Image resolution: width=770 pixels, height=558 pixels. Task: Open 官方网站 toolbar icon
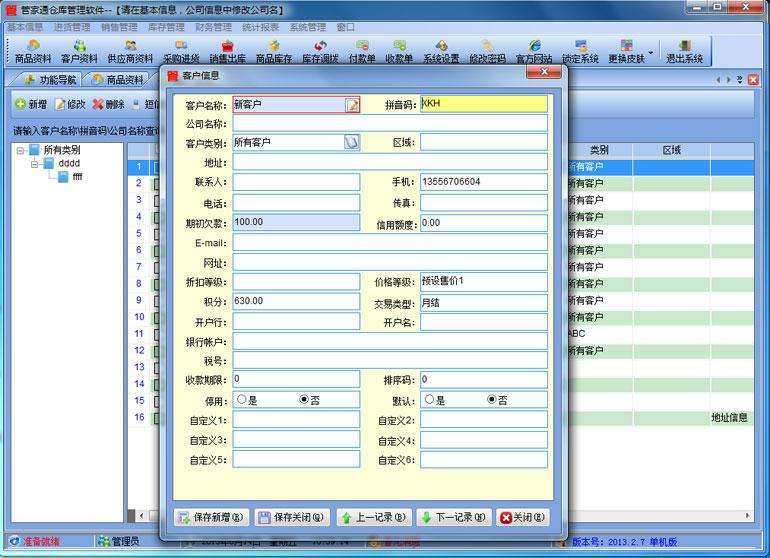534,52
